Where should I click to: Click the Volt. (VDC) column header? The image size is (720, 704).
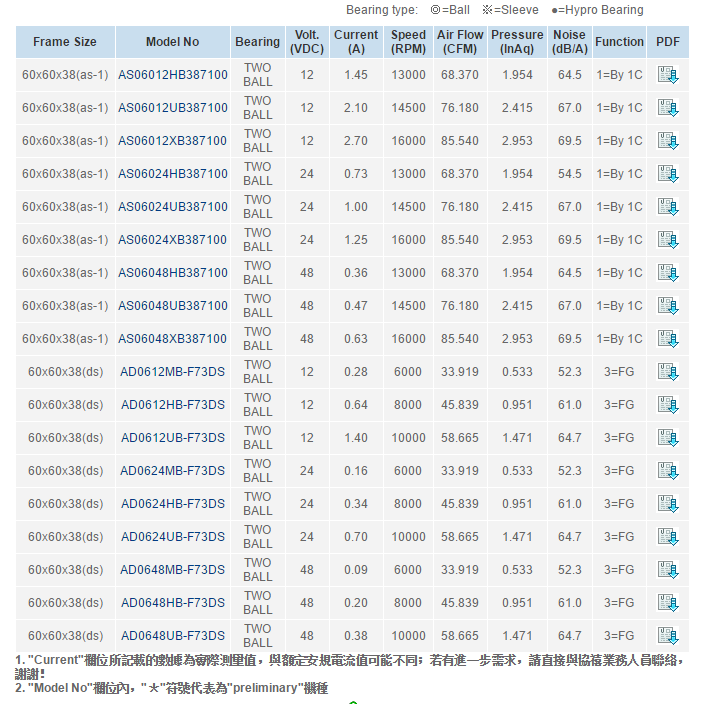[x=307, y=42]
